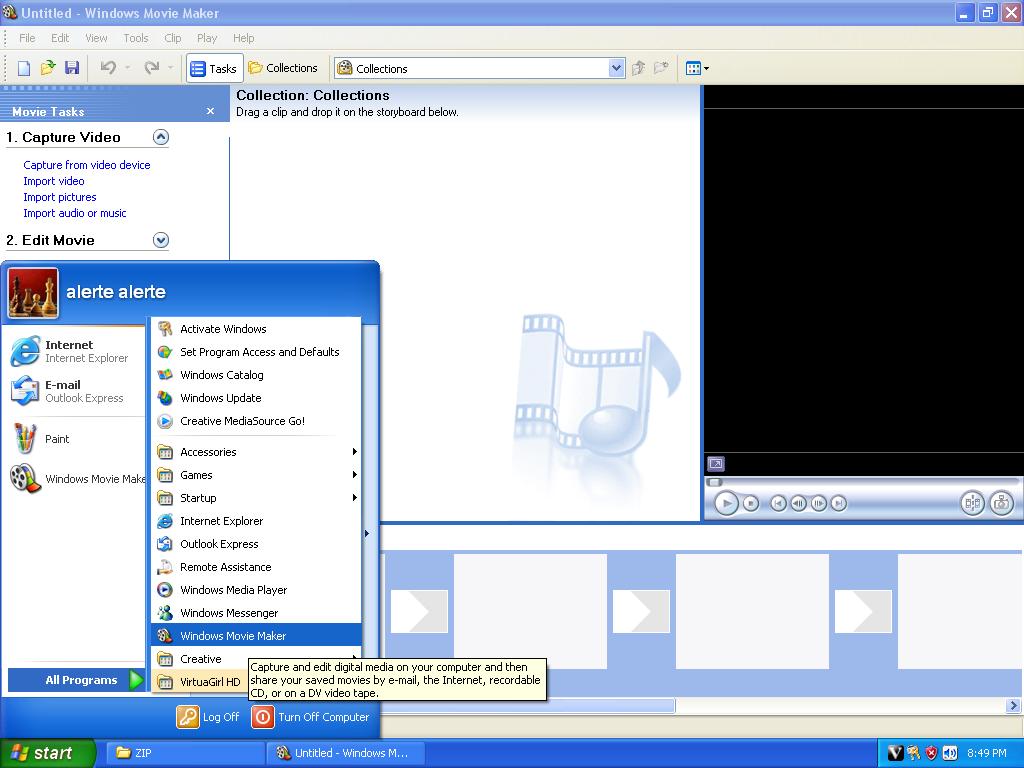Open pinned Internet Explorer in Start menu
1024x768 pixels.
click(x=76, y=351)
